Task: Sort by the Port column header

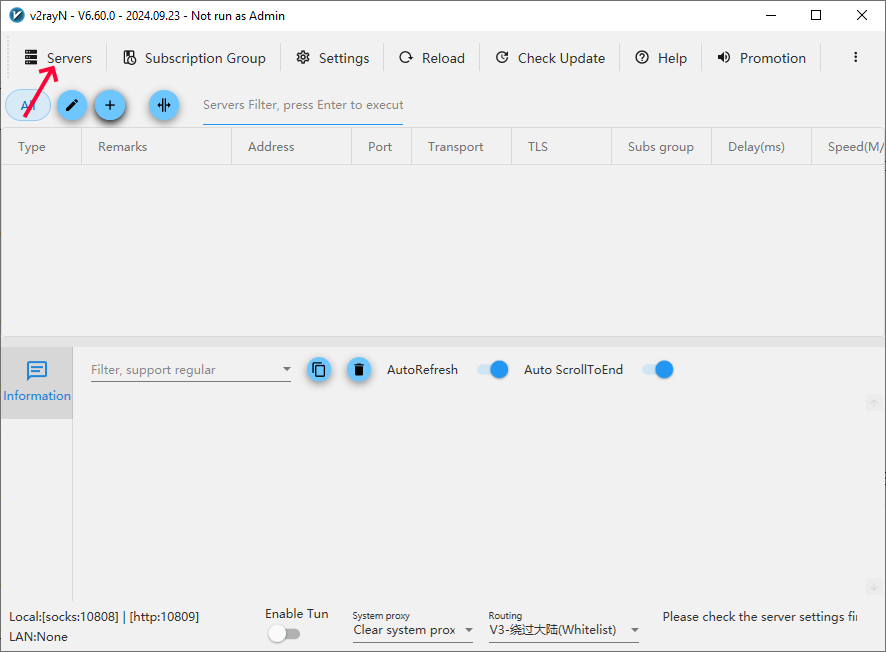Action: pos(381,147)
